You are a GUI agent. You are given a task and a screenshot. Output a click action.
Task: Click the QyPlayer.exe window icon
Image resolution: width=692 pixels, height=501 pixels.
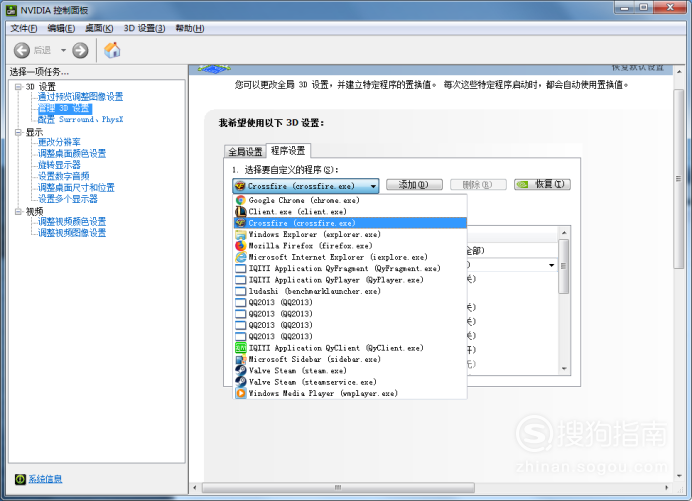[241, 280]
